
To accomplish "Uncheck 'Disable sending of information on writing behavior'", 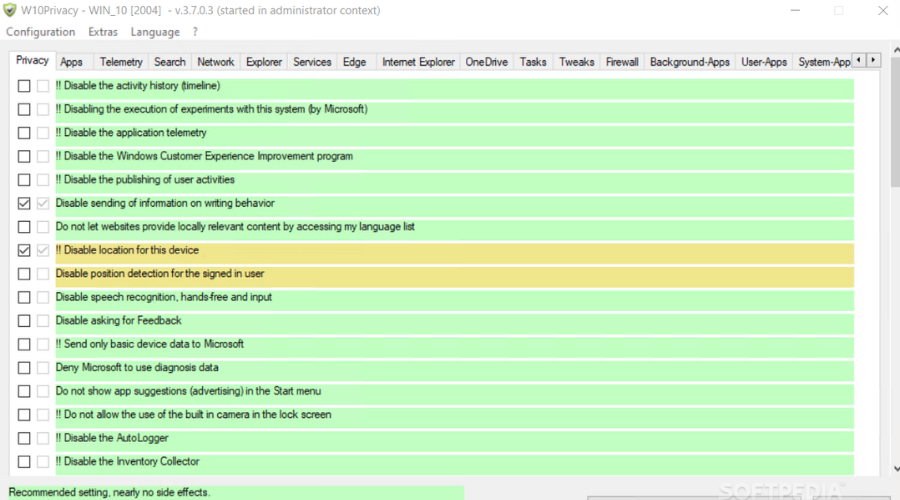I will 24,204.
